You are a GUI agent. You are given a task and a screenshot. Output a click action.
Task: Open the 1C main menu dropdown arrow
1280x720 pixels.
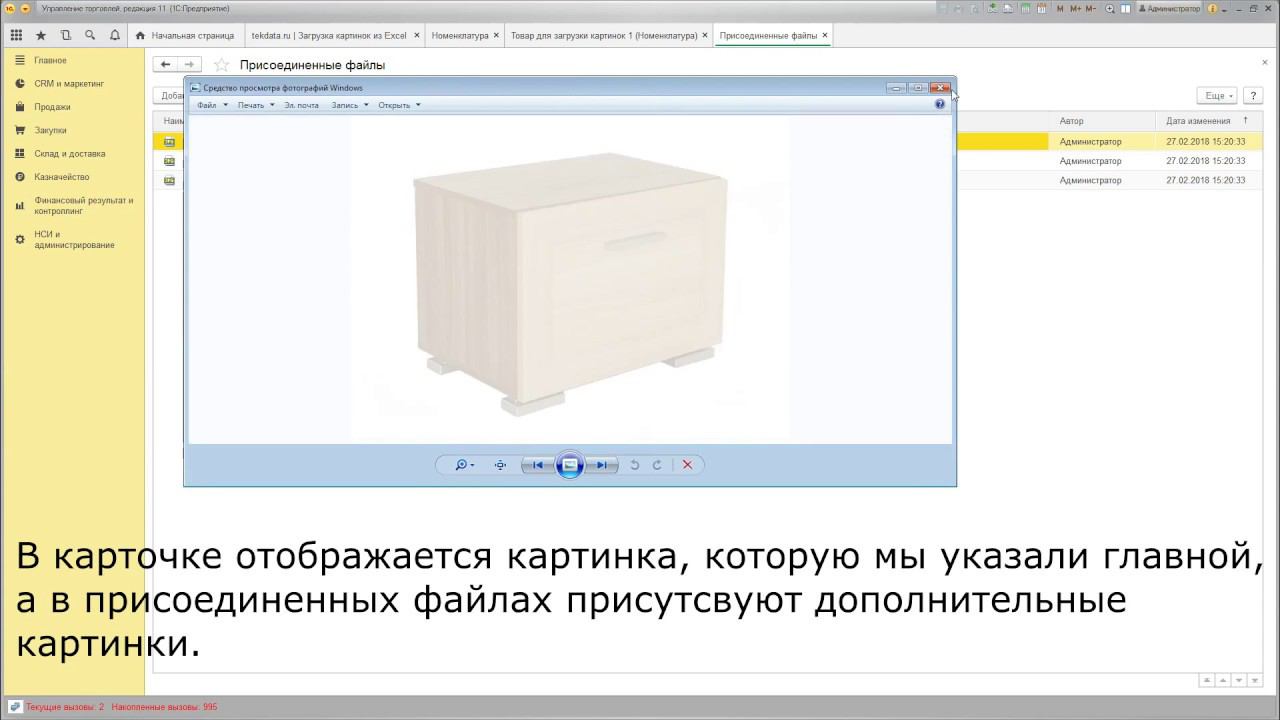tap(25, 8)
